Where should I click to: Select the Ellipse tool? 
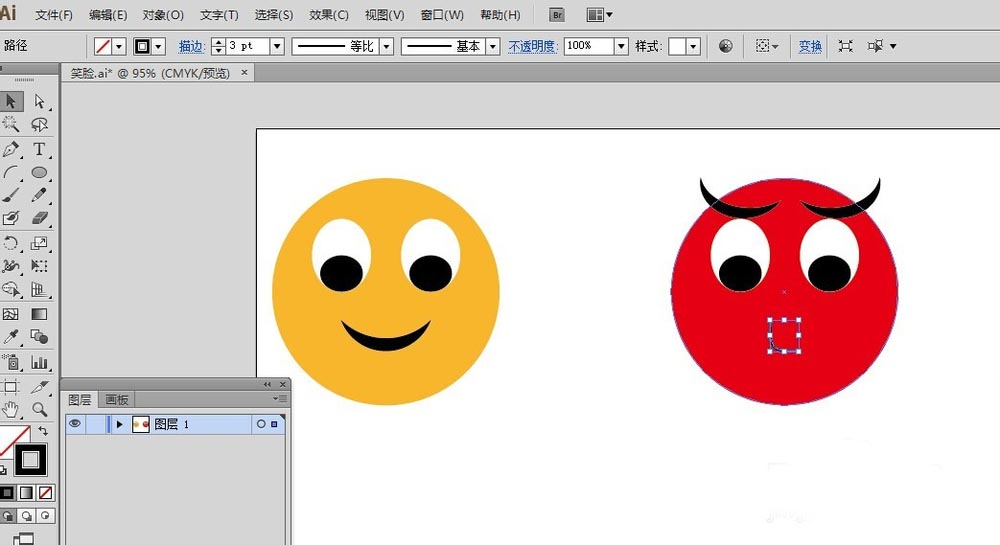tap(39, 172)
